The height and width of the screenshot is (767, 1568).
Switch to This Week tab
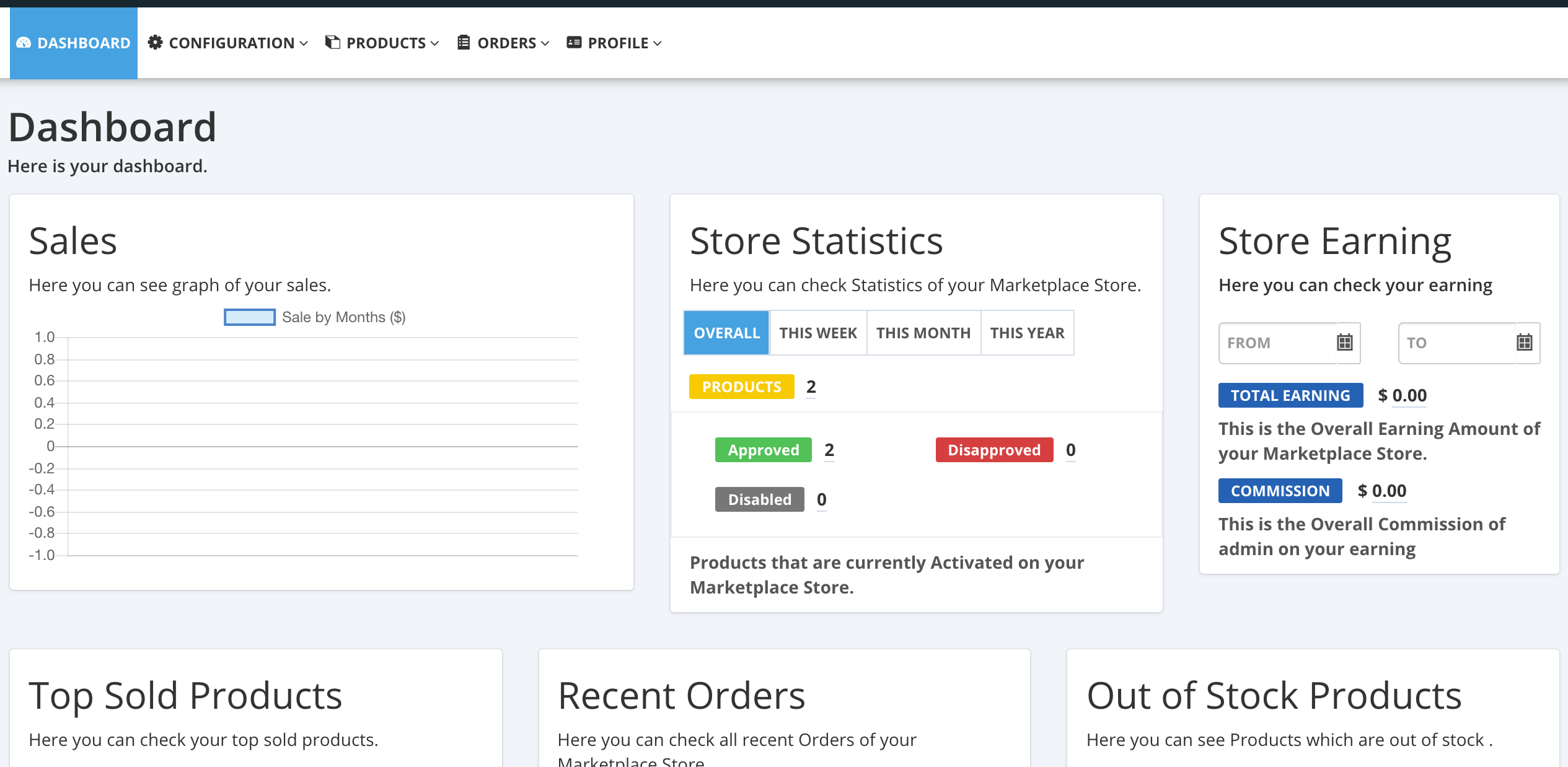817,333
